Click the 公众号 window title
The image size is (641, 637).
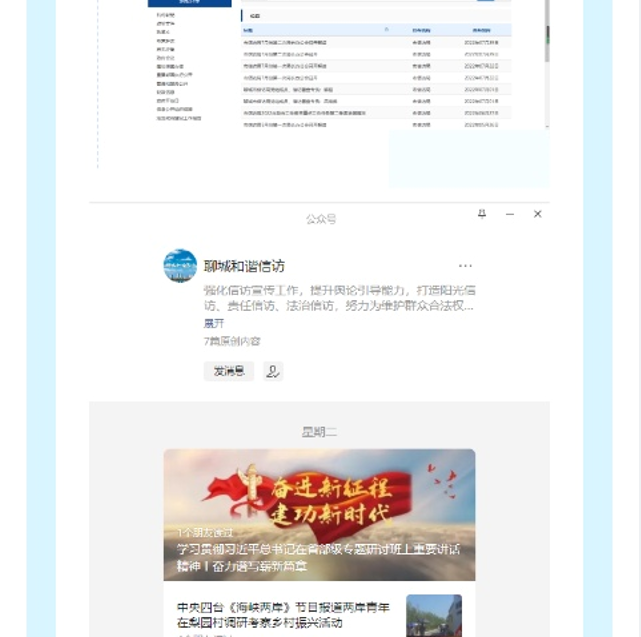click(x=321, y=219)
